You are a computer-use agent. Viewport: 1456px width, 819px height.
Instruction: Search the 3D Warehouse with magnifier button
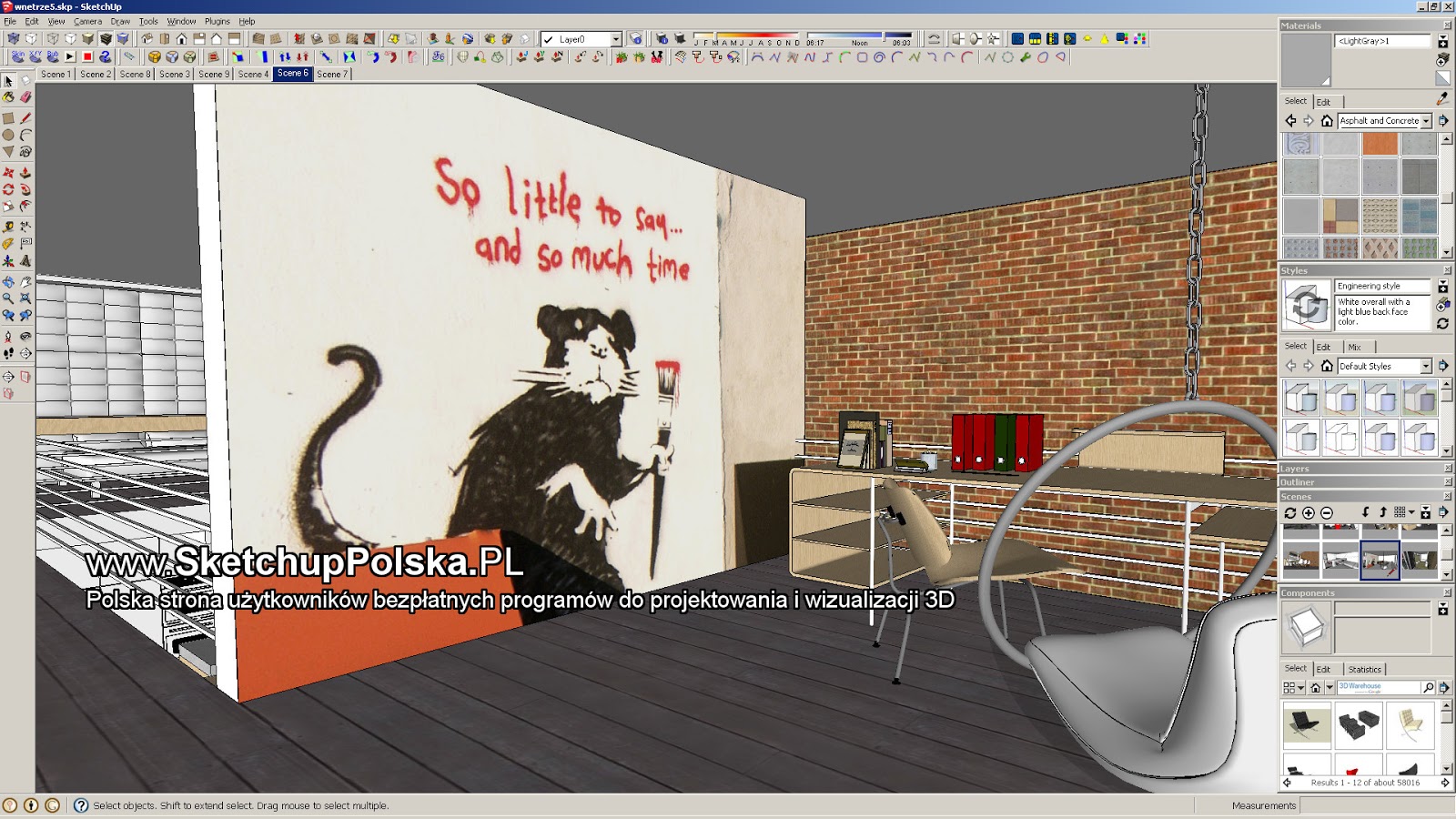[x=1428, y=688]
